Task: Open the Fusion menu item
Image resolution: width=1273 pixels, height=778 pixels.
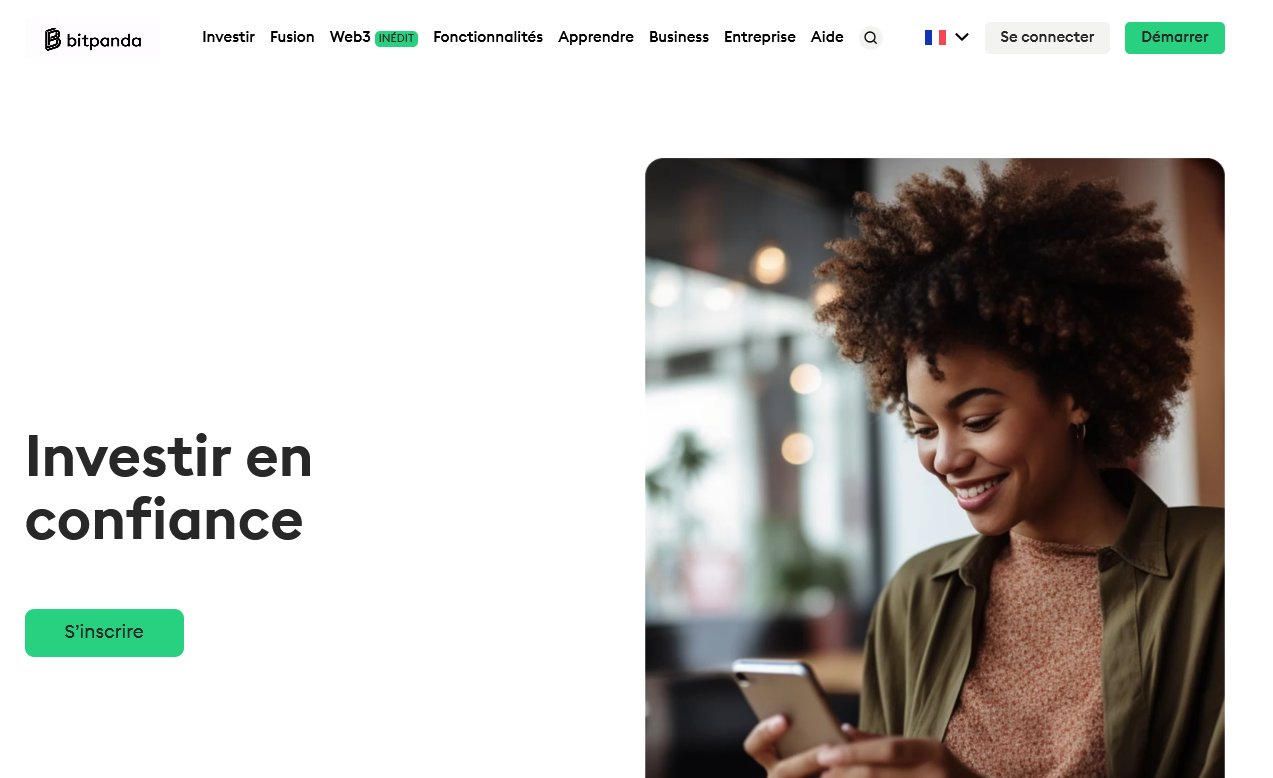Action: click(292, 37)
